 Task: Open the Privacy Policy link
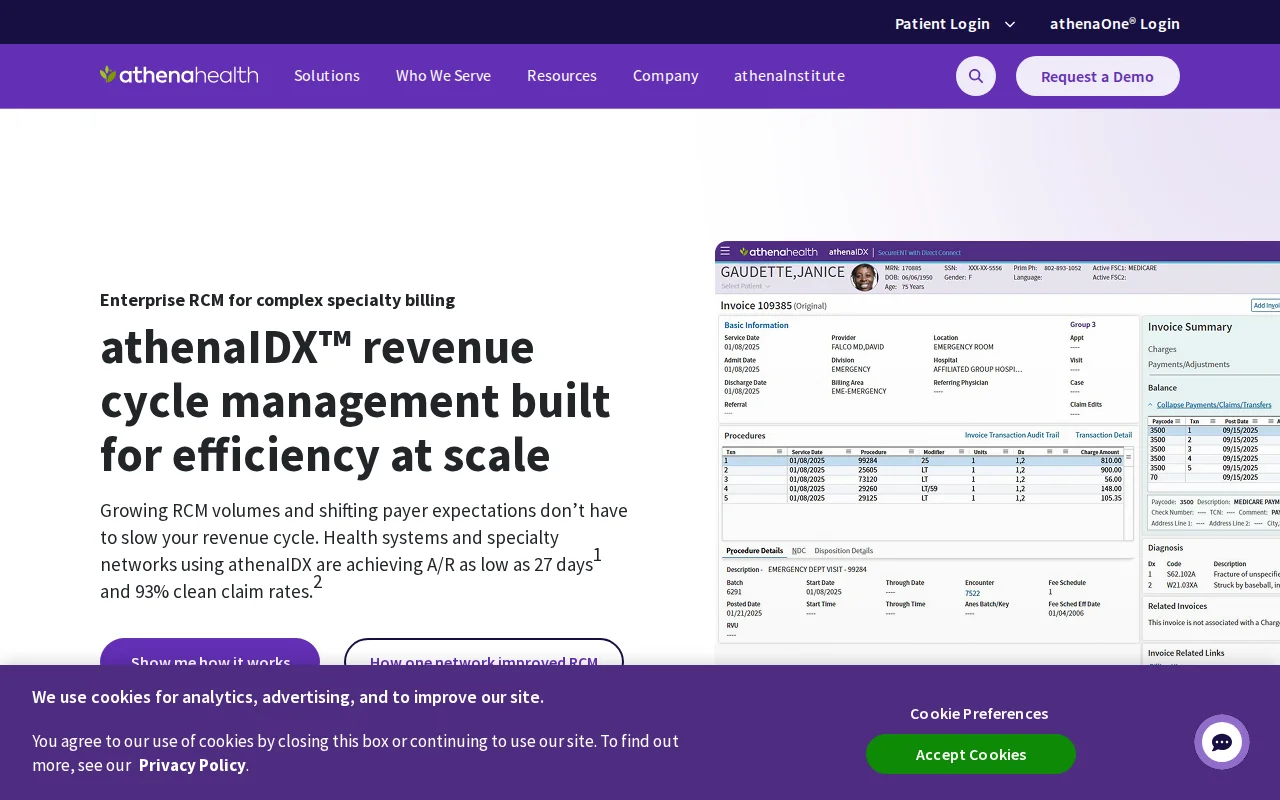point(192,765)
